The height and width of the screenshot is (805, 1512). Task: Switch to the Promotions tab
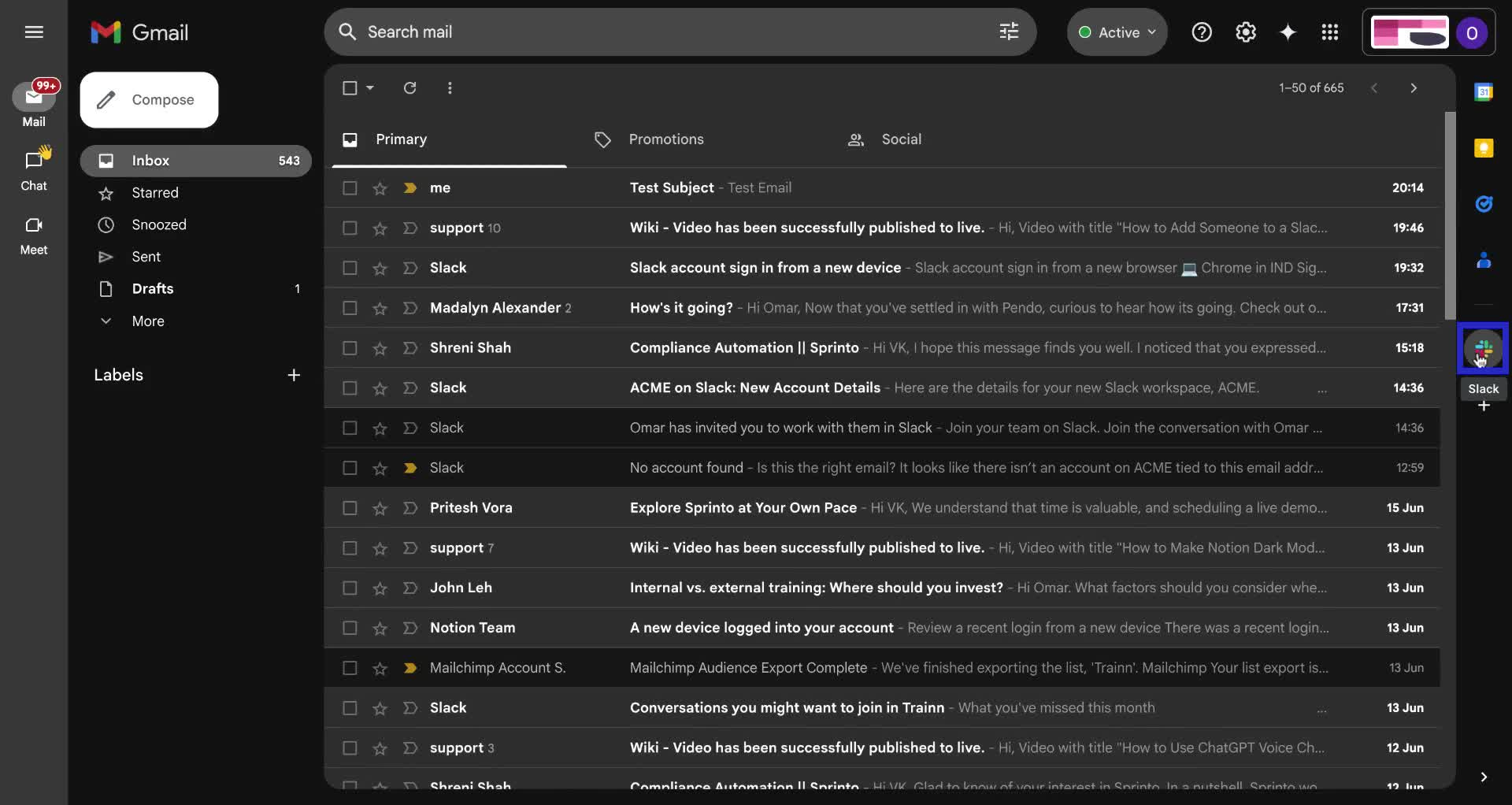pos(666,139)
